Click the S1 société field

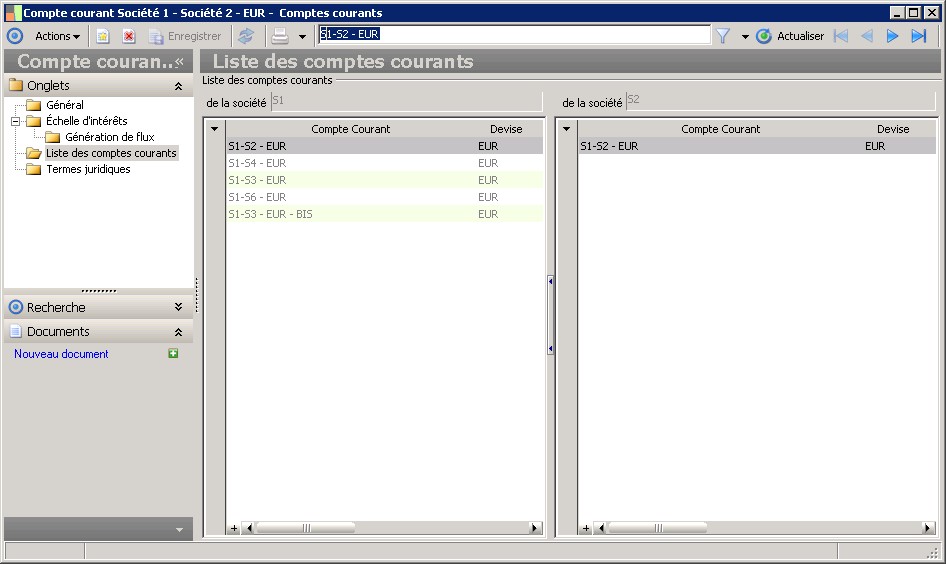[x=407, y=101]
